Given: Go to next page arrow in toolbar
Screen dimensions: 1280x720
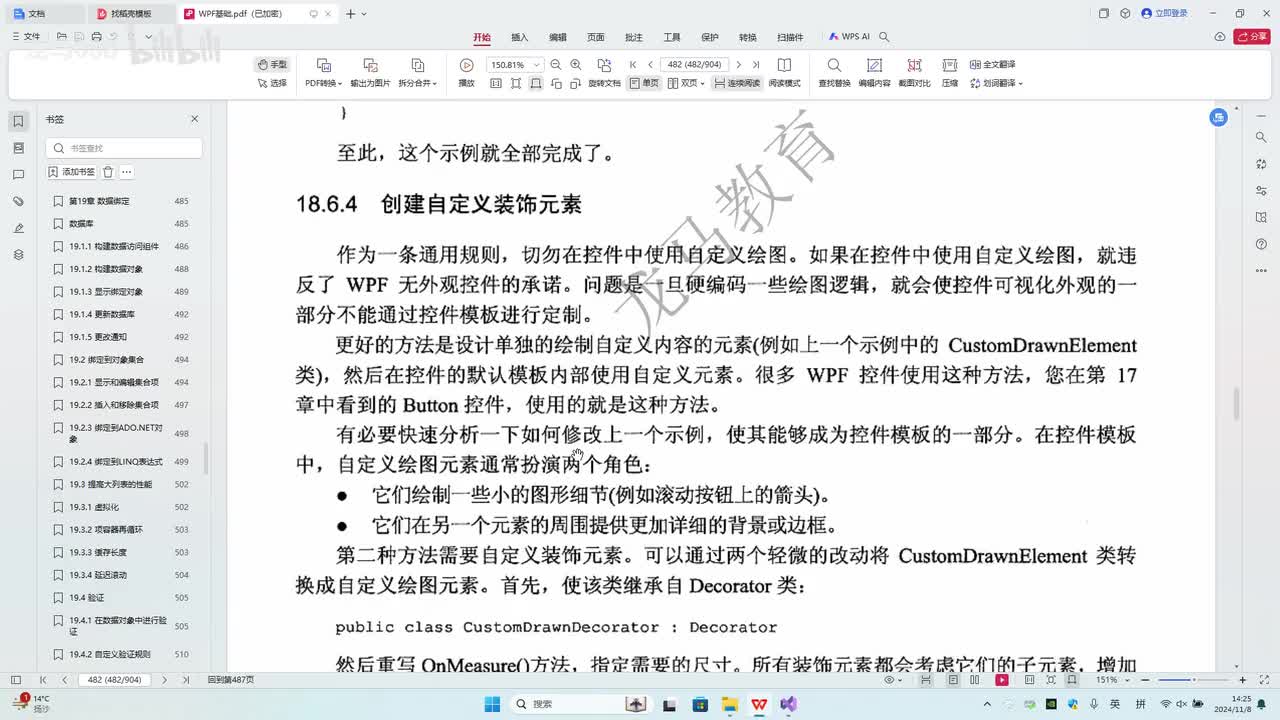Looking at the screenshot, I should 738,65.
